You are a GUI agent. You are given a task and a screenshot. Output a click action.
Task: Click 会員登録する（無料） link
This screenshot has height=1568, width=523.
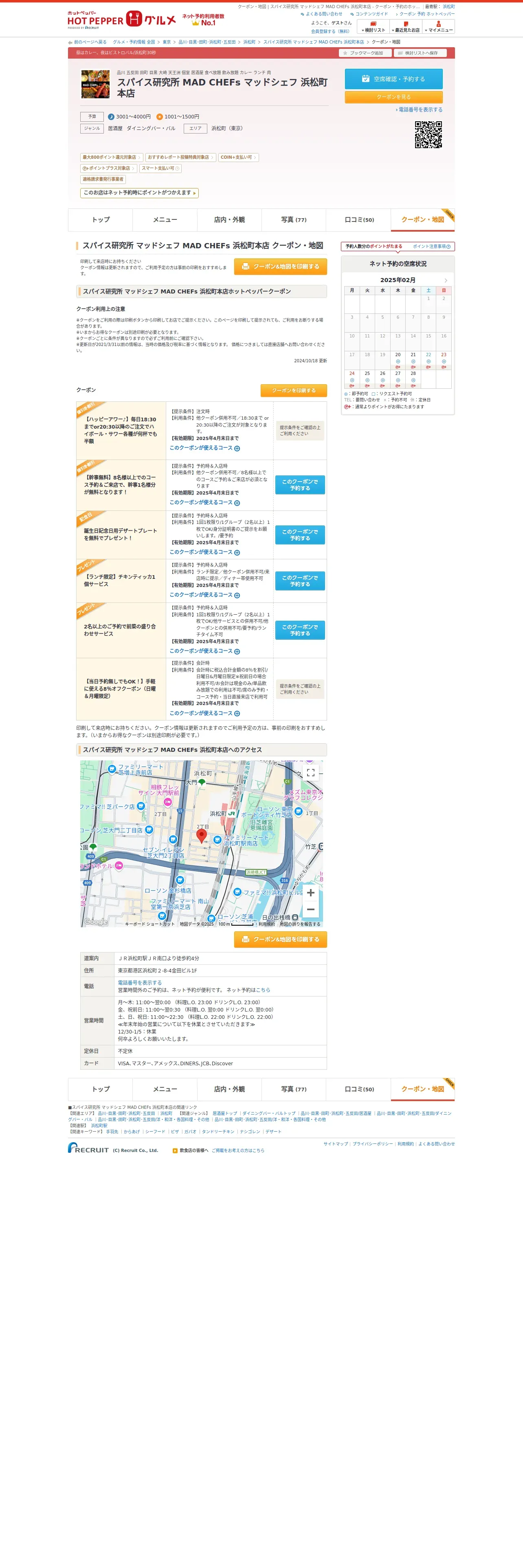(x=331, y=31)
